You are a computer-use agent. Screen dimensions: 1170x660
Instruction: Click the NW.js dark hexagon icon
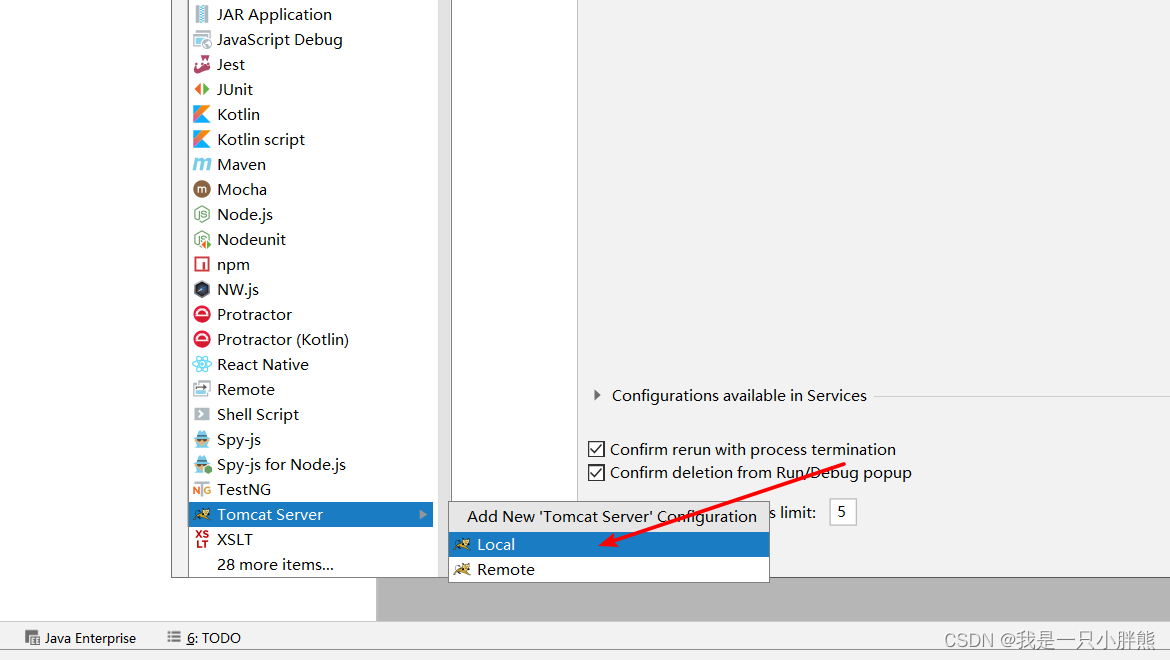[201, 289]
